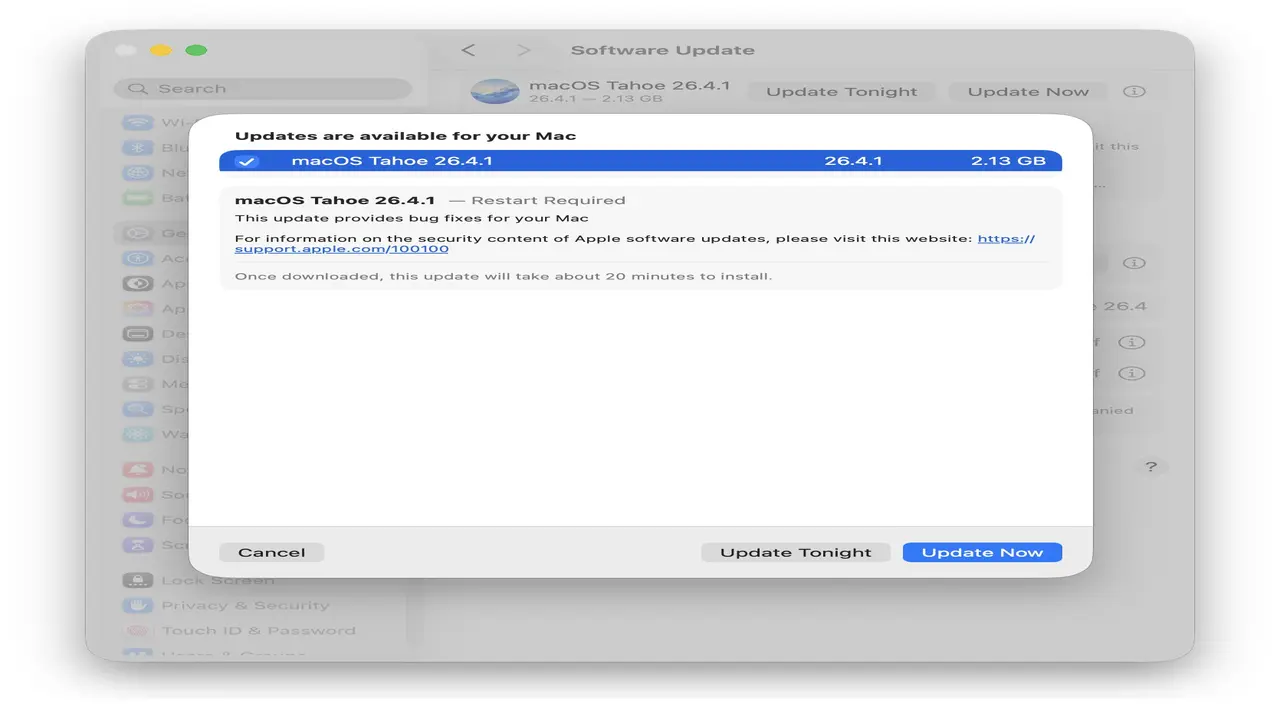1280x720 pixels.
Task: Uncheck the macOS Tahoe 26.4.1 update
Action: coord(247,161)
